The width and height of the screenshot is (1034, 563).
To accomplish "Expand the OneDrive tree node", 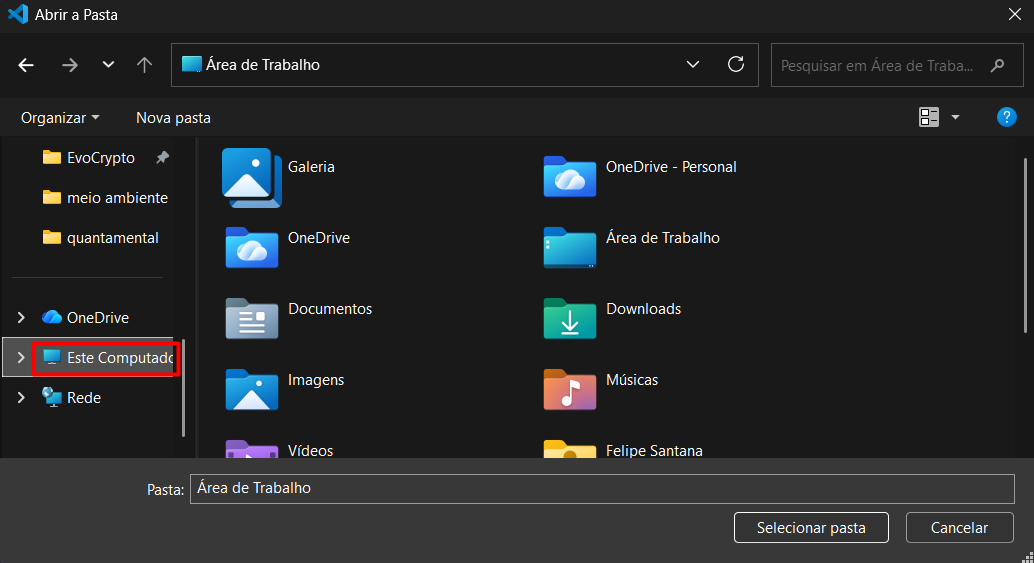I will [21, 318].
